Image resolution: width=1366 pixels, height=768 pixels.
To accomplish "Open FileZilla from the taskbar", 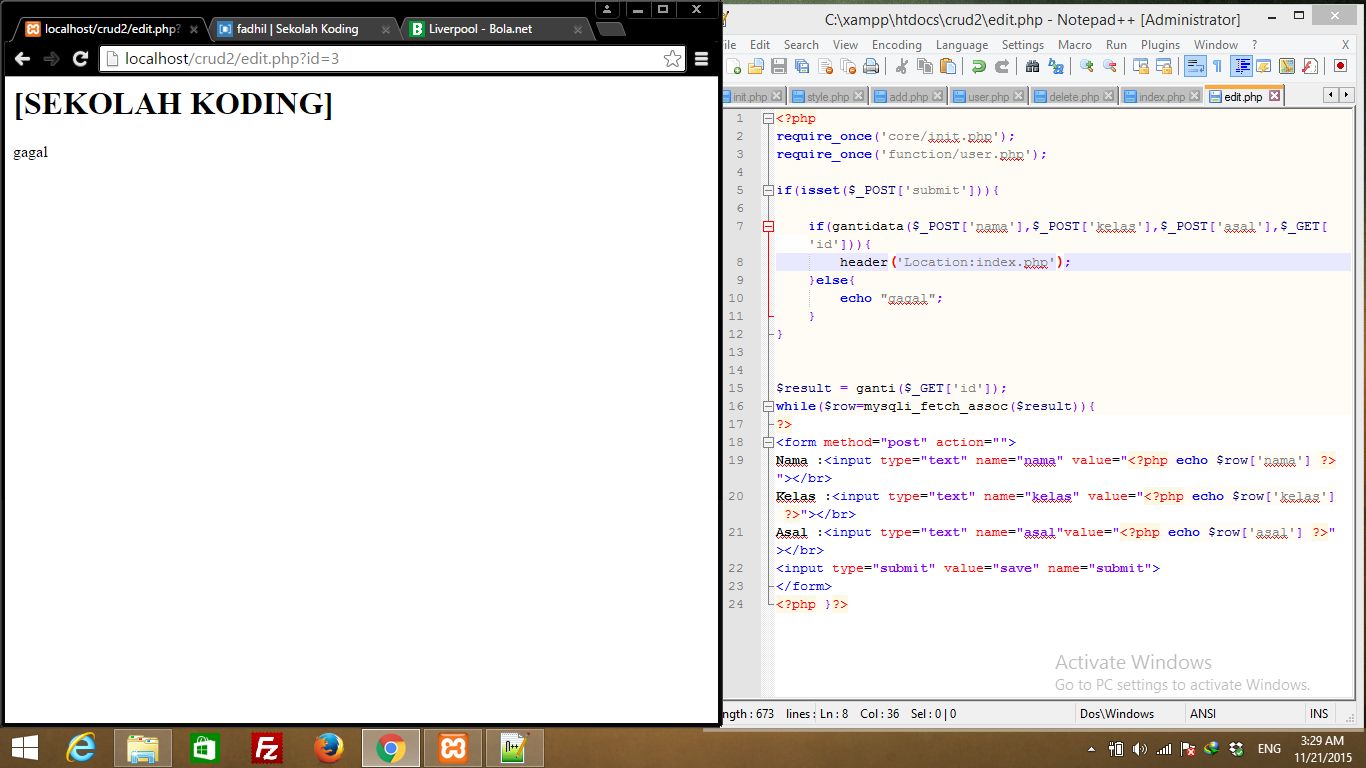I will 267,748.
